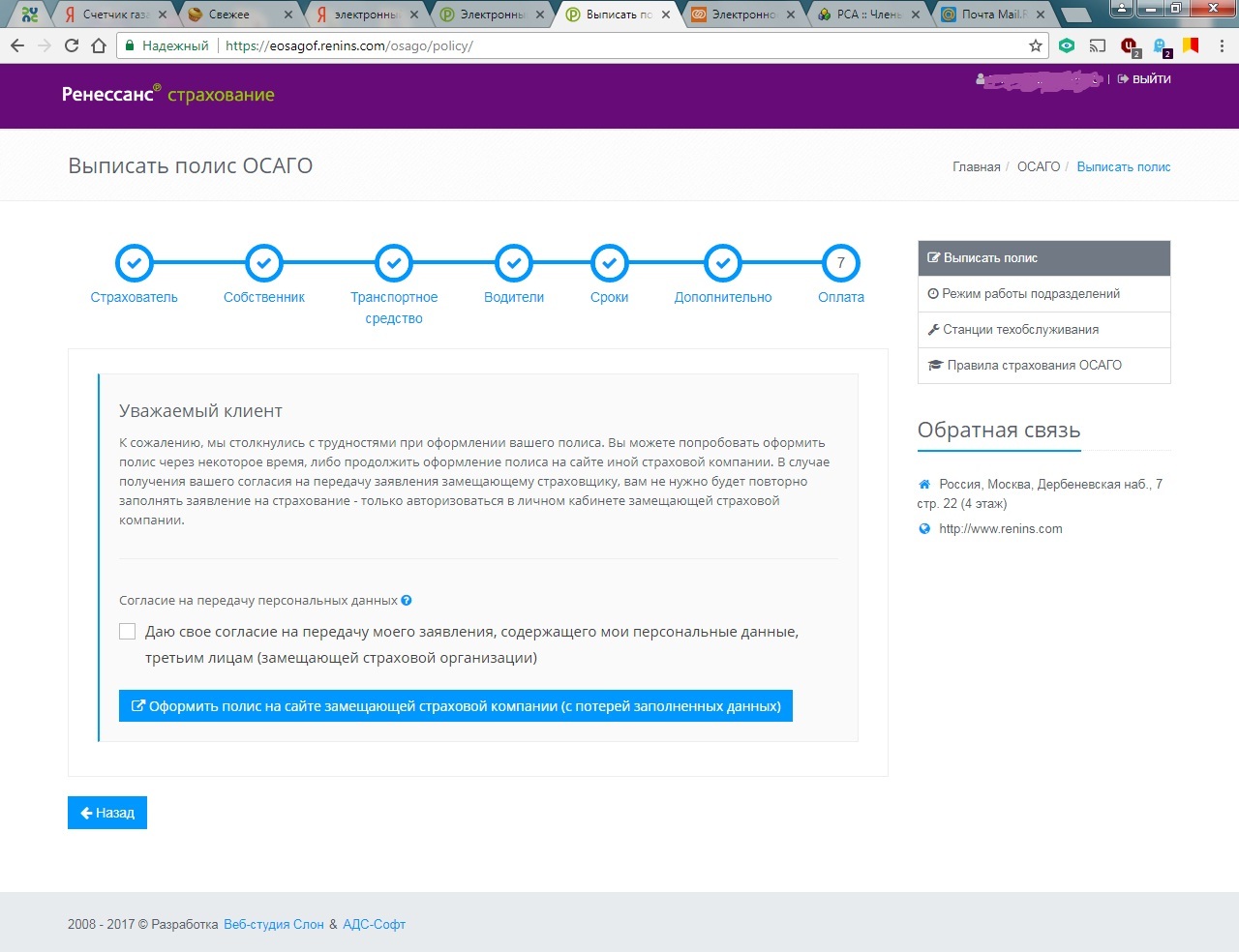
Task: Switch to the Счетчик газа tab
Action: tap(114, 15)
